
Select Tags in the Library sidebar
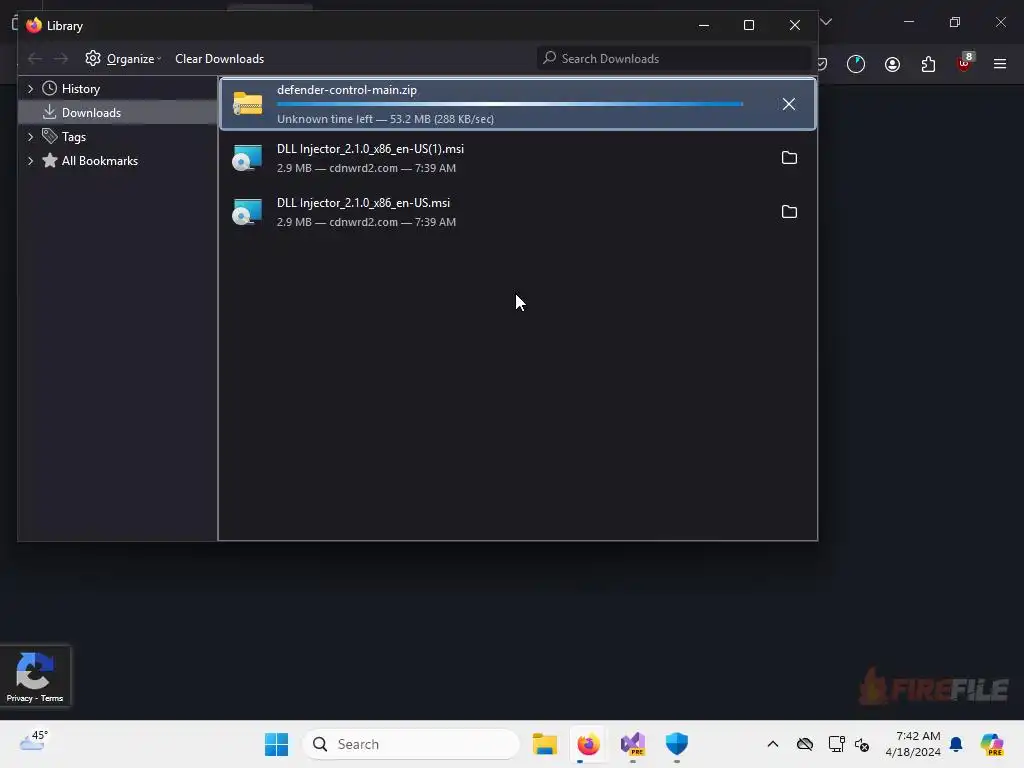[74, 137]
